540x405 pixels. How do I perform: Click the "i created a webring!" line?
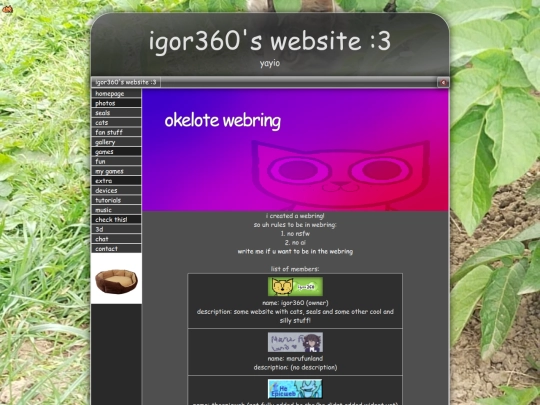[x=295, y=216]
